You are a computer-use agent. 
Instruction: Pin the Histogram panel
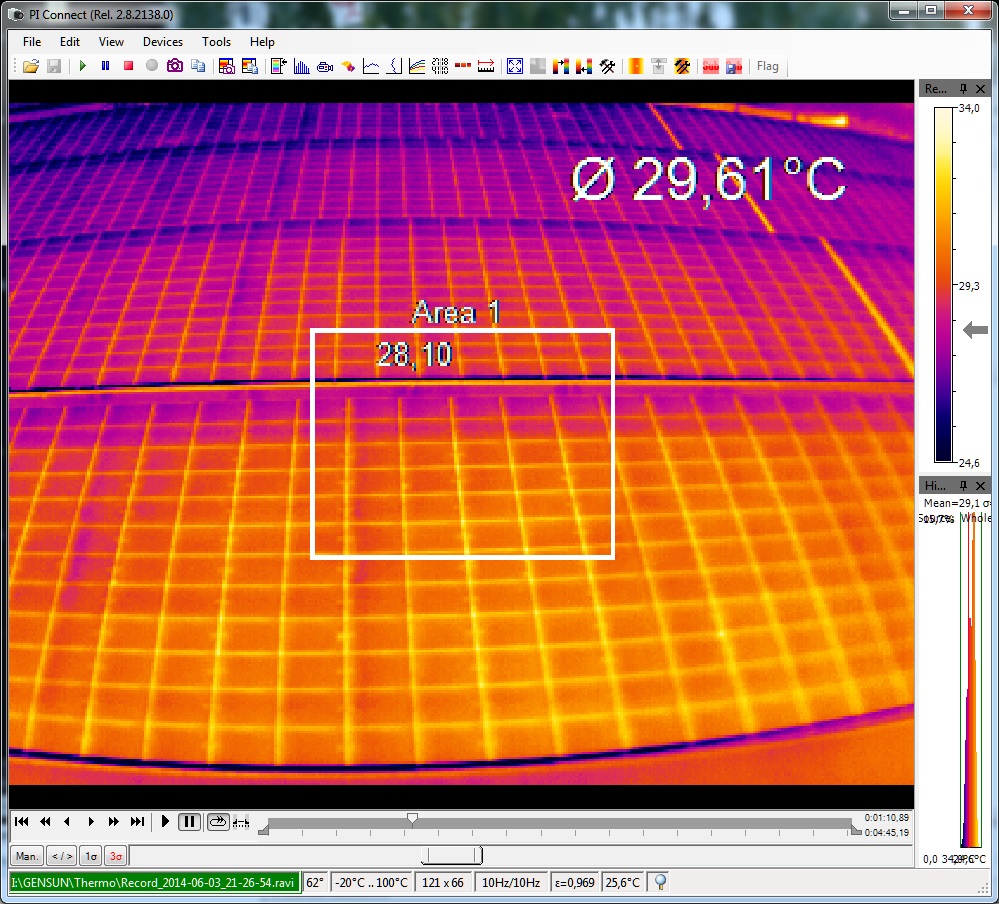(x=964, y=485)
